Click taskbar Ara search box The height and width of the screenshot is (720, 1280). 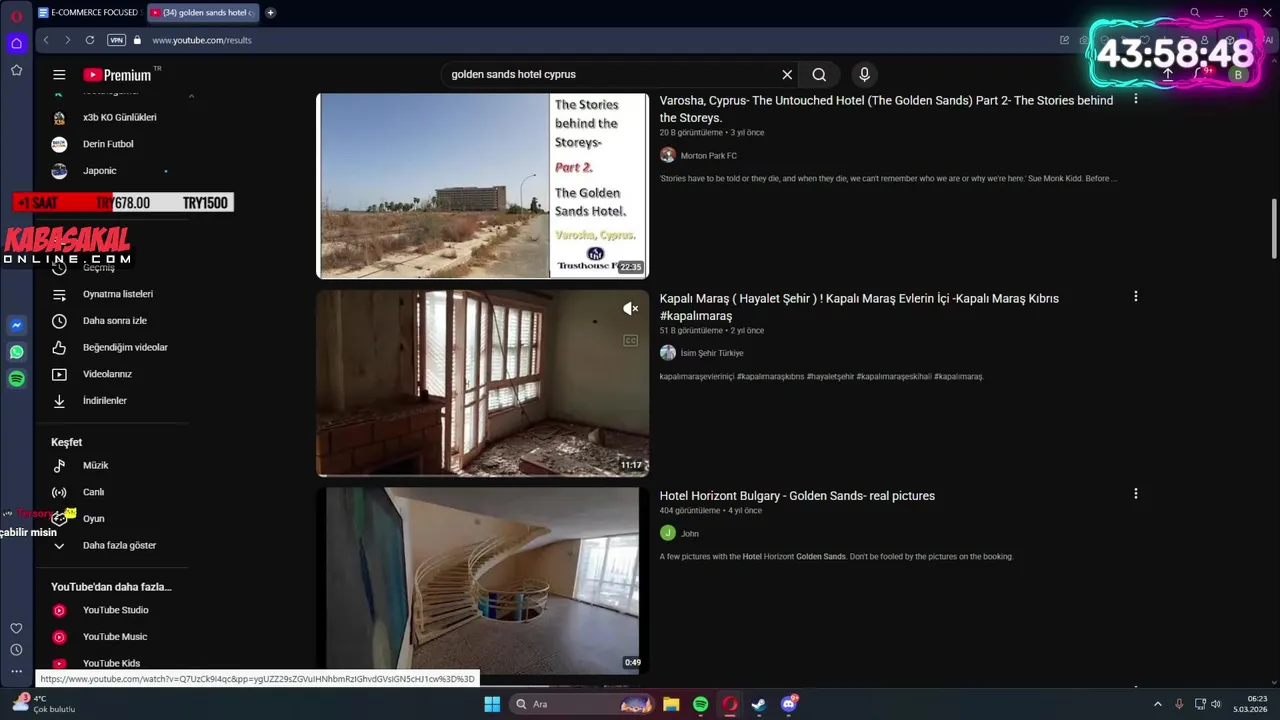(x=582, y=704)
